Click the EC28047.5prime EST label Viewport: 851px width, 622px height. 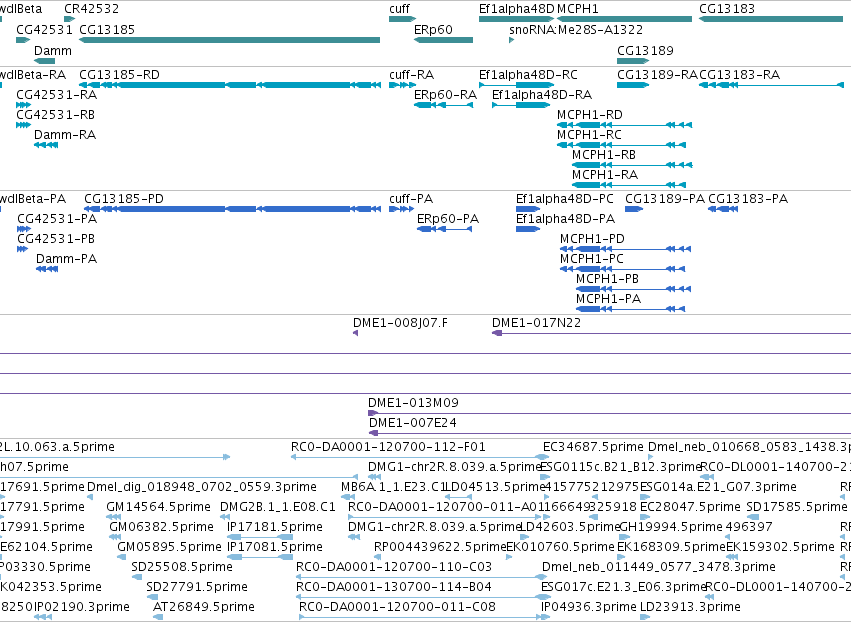[690, 507]
